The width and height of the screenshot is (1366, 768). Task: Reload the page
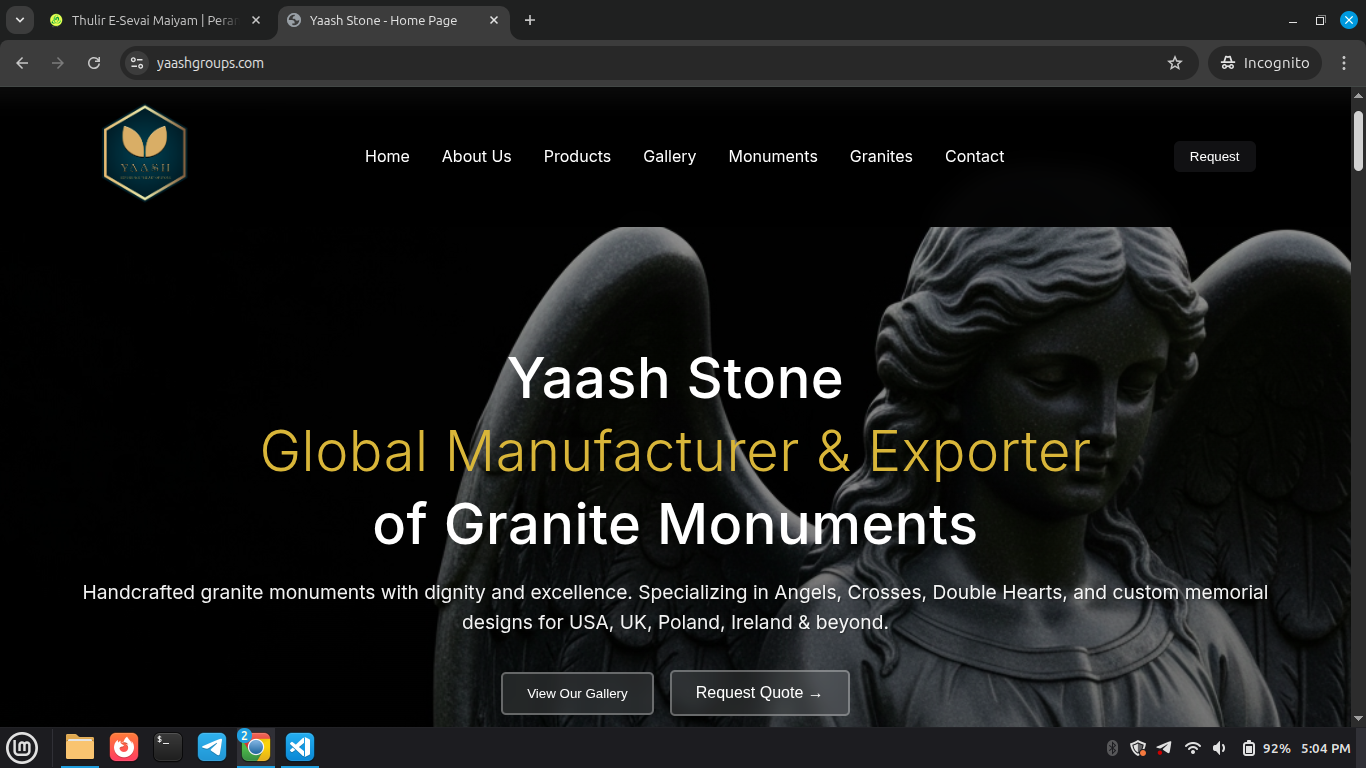click(94, 63)
